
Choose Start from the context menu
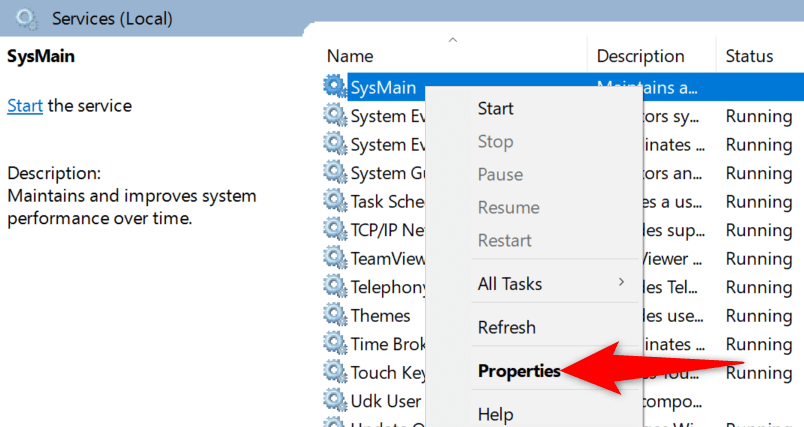pos(496,108)
